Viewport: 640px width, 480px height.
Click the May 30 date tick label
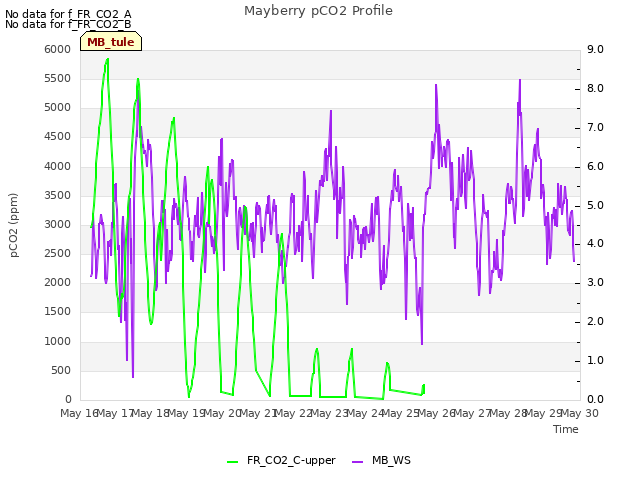click(580, 413)
